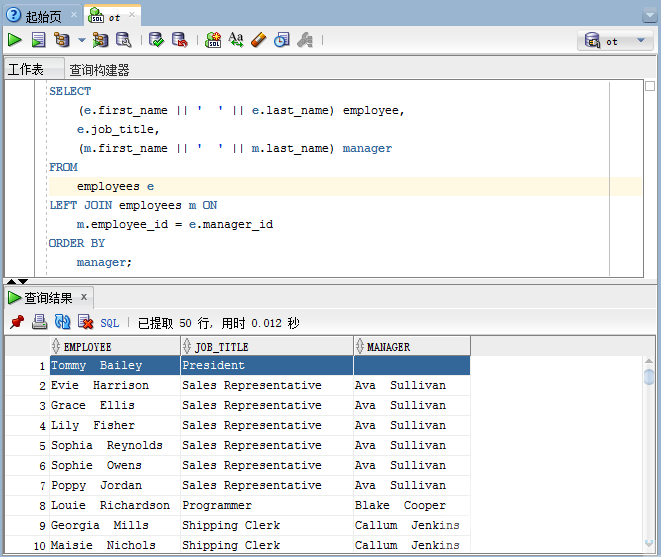Click the Run Script icon

[38, 40]
